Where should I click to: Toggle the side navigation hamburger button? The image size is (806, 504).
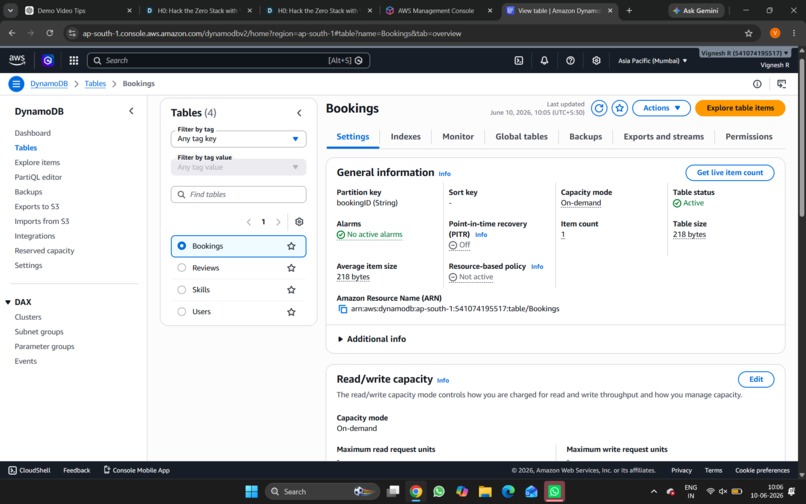[16, 83]
